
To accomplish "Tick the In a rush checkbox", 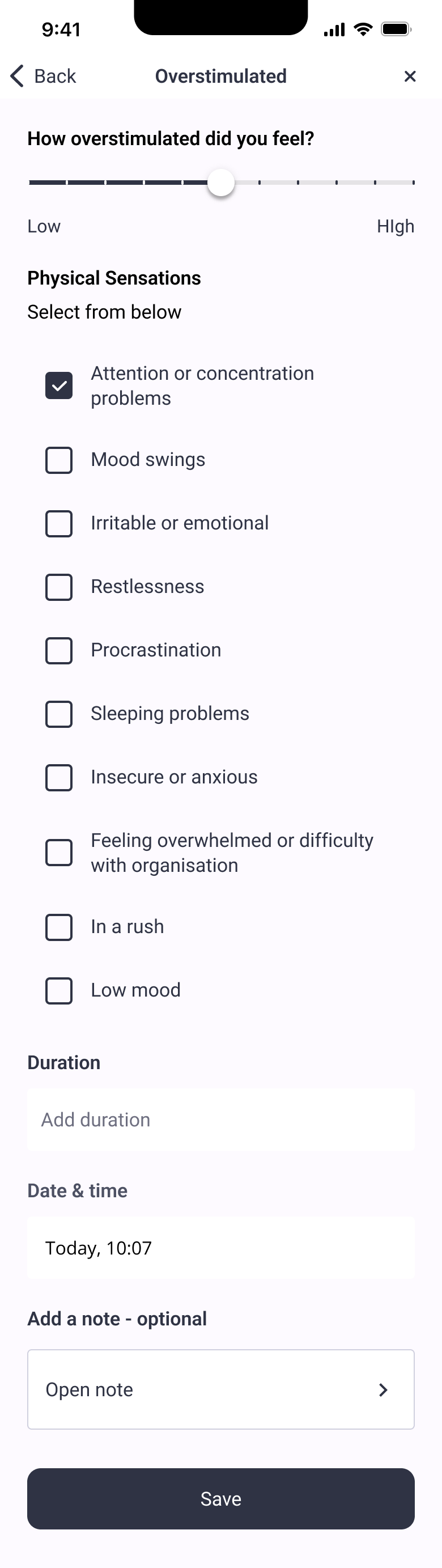I will pyautogui.click(x=59, y=927).
